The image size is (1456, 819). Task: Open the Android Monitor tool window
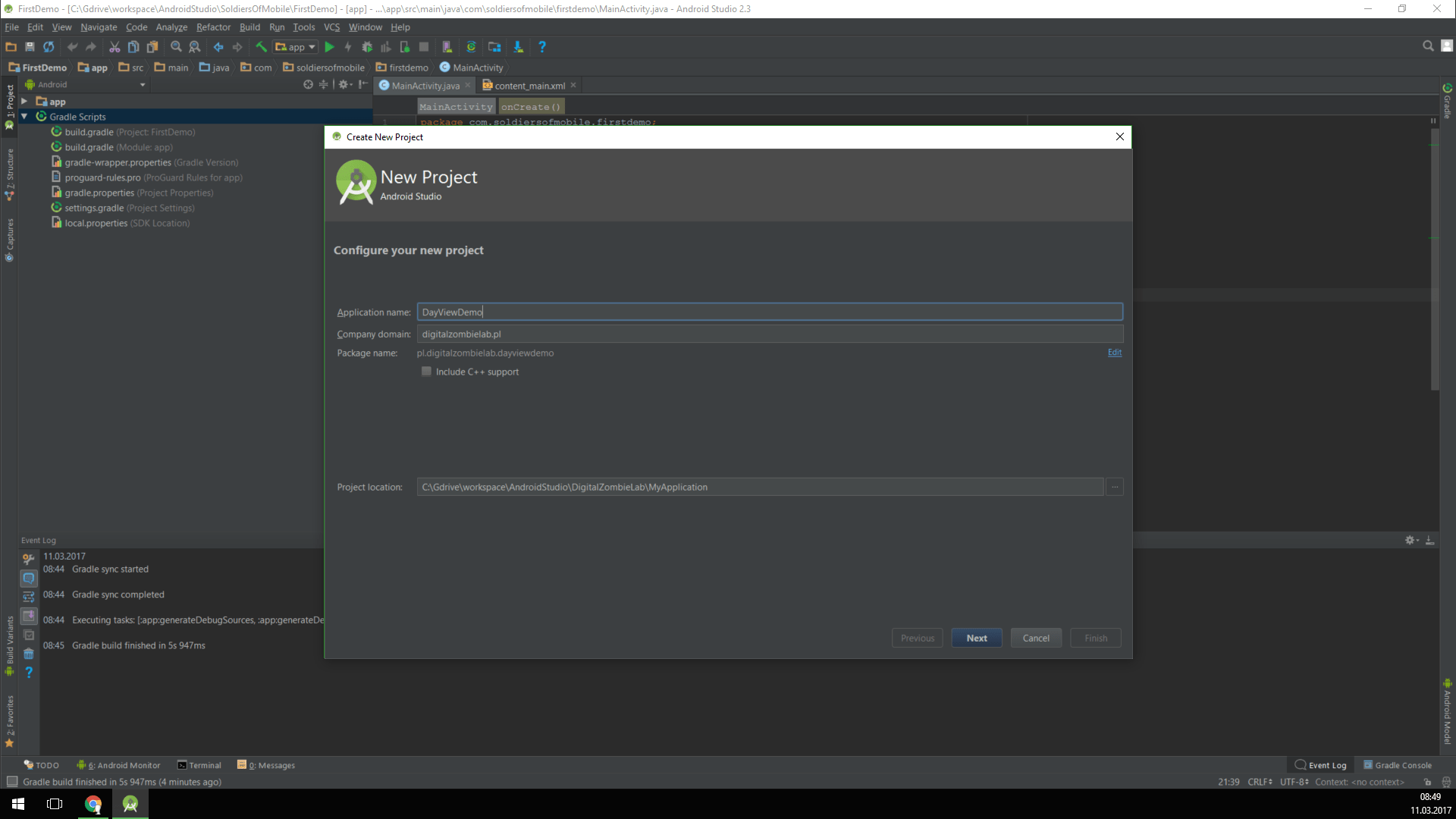(x=119, y=765)
